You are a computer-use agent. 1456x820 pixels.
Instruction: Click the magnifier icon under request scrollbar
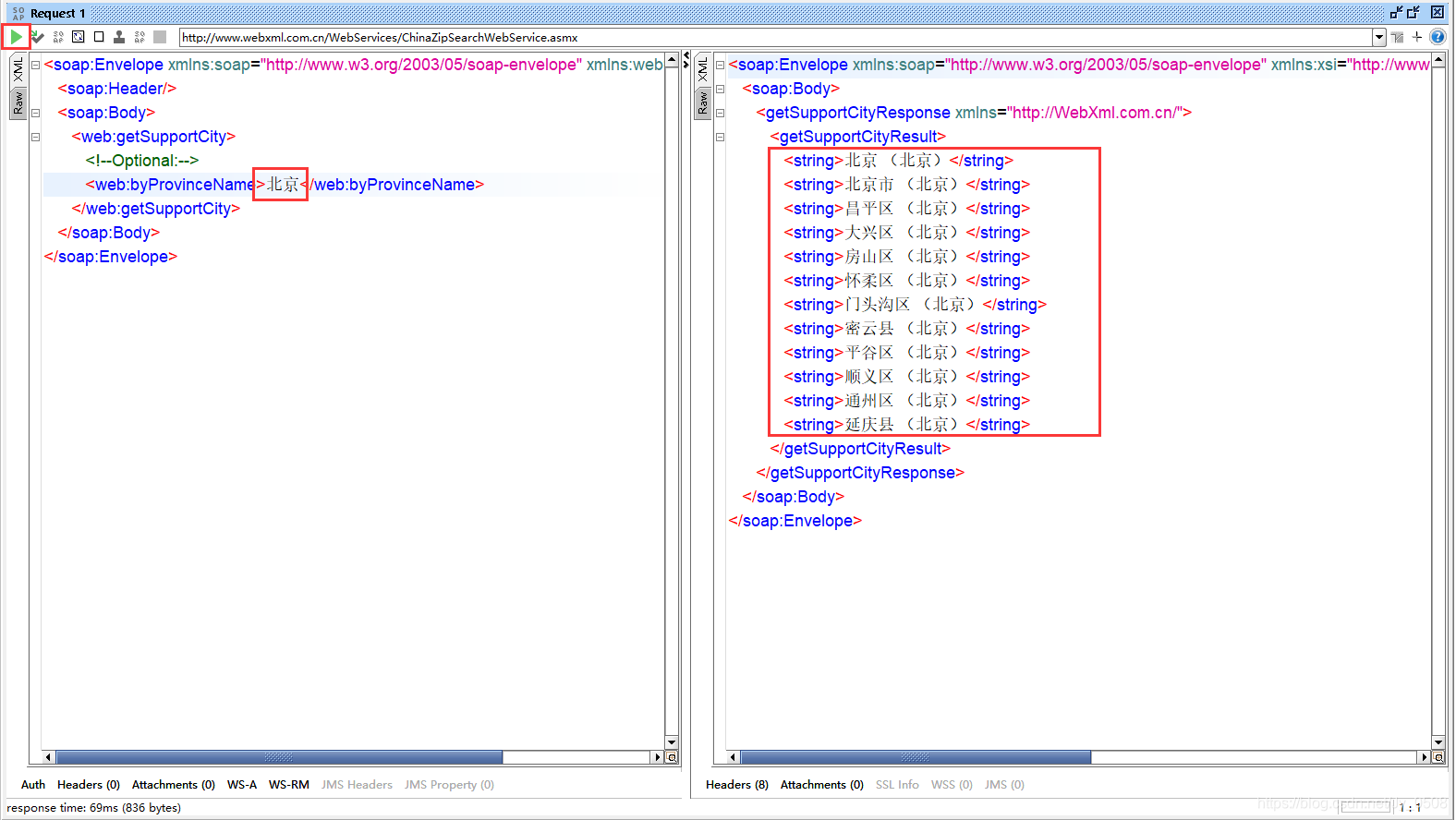pyautogui.click(x=672, y=757)
